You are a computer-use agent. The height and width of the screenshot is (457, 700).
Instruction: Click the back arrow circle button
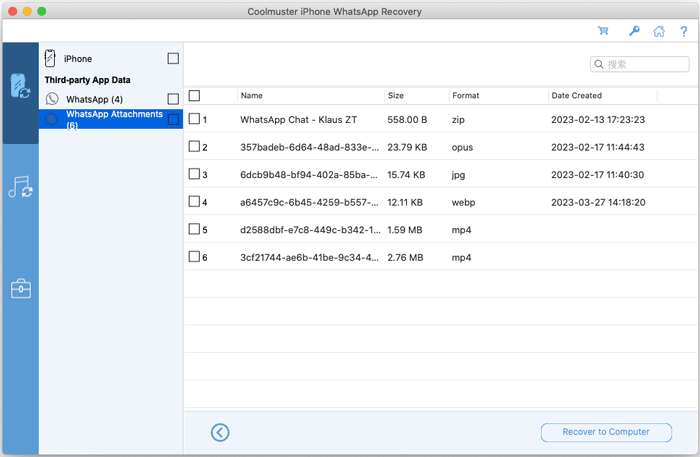tap(220, 432)
